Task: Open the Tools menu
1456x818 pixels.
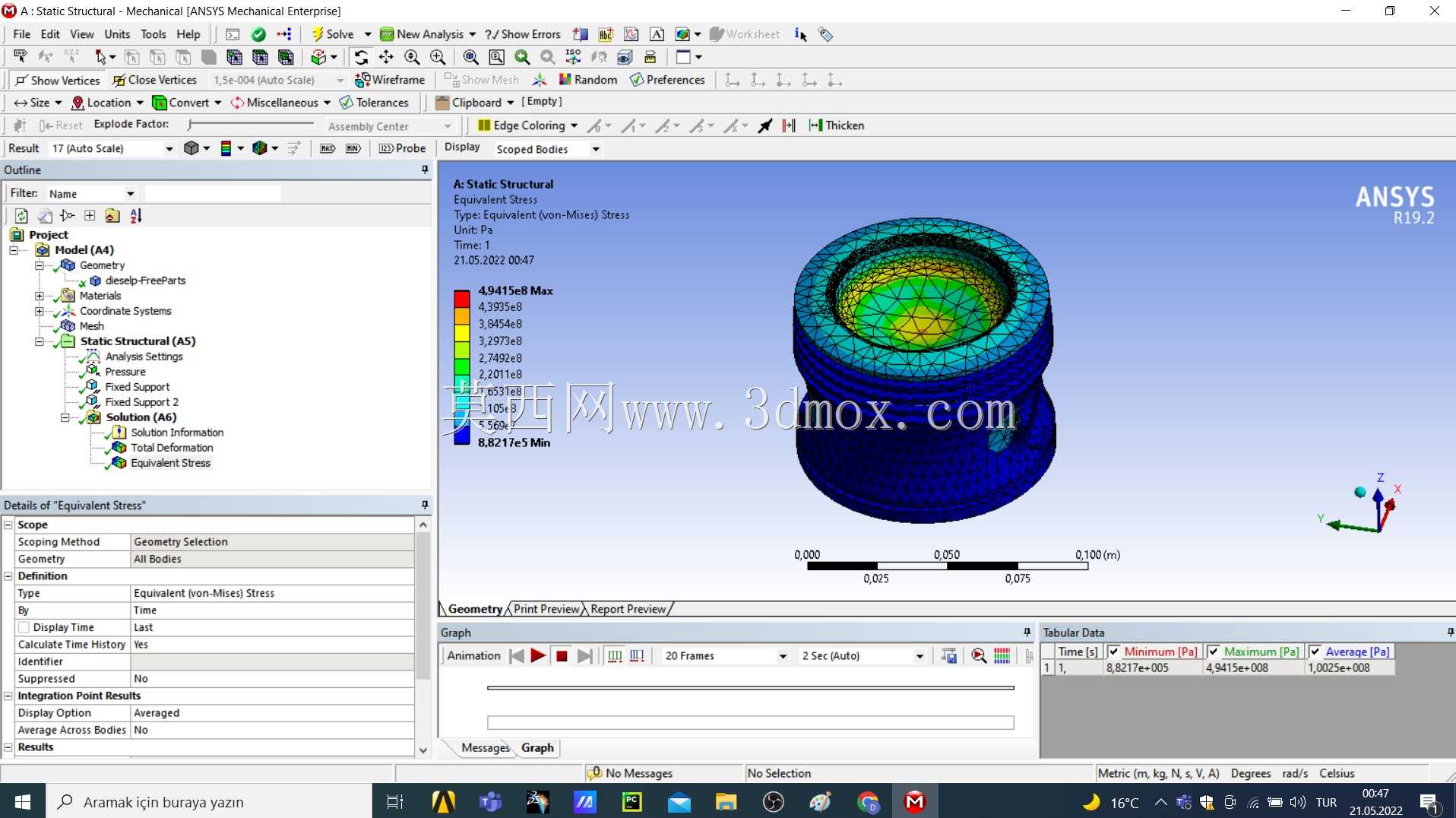Action: tap(153, 34)
